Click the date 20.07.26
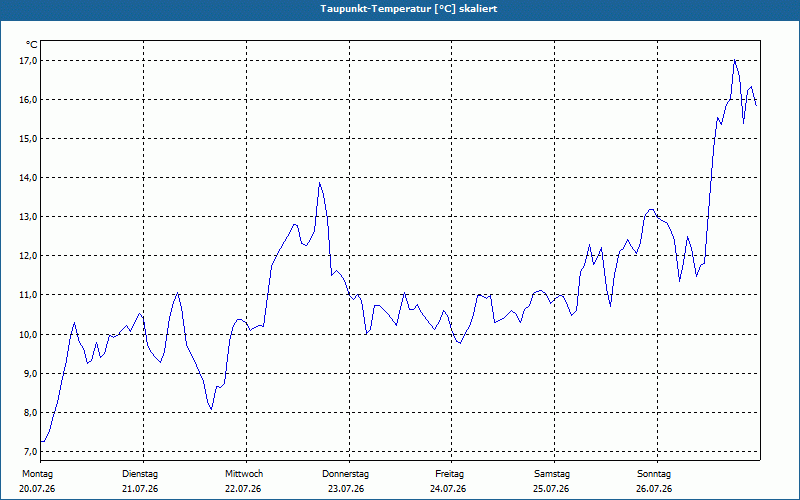Image resolution: width=800 pixels, height=500 pixels. coord(37,489)
